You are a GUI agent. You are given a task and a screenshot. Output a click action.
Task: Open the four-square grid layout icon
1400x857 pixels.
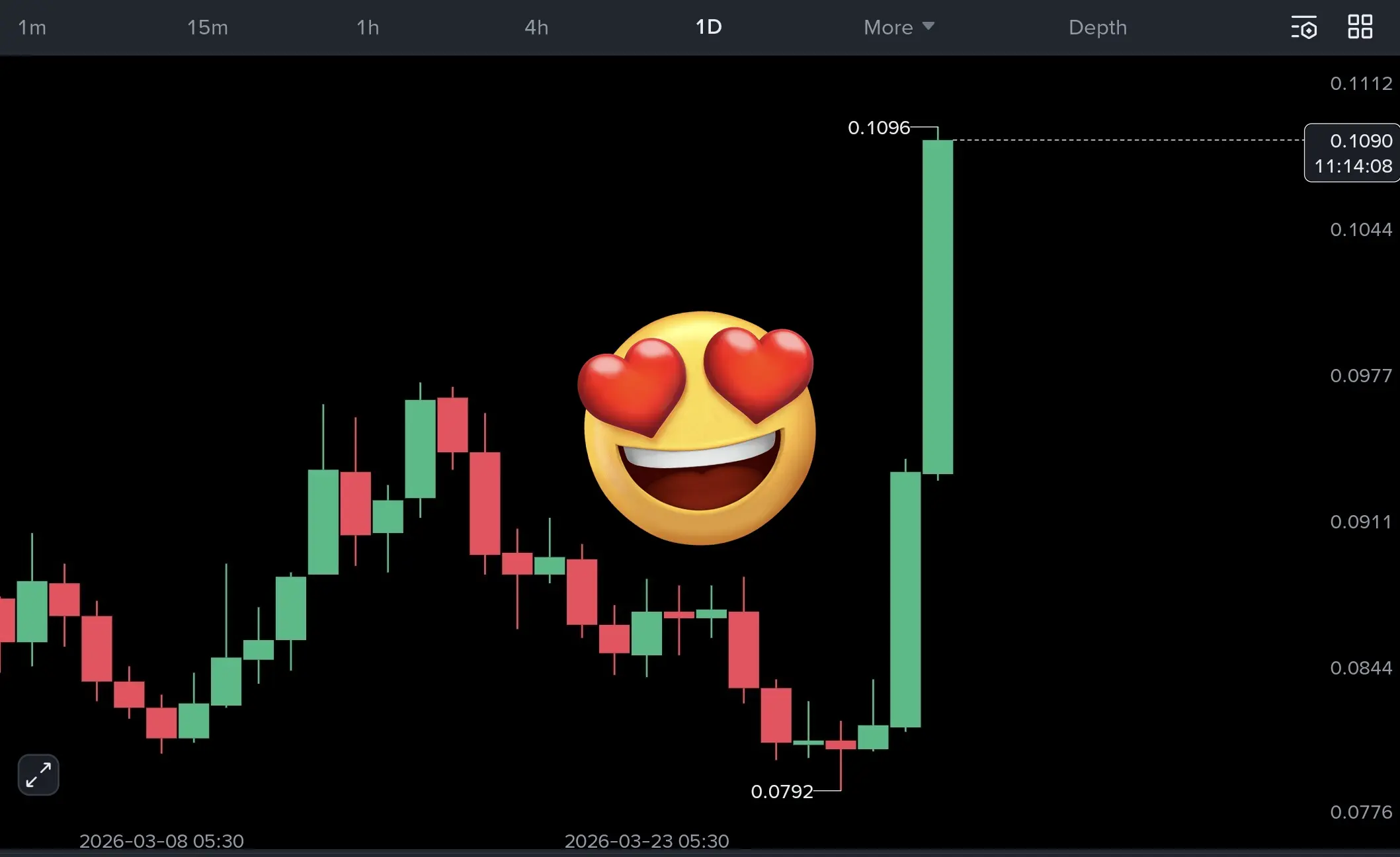click(x=1360, y=26)
